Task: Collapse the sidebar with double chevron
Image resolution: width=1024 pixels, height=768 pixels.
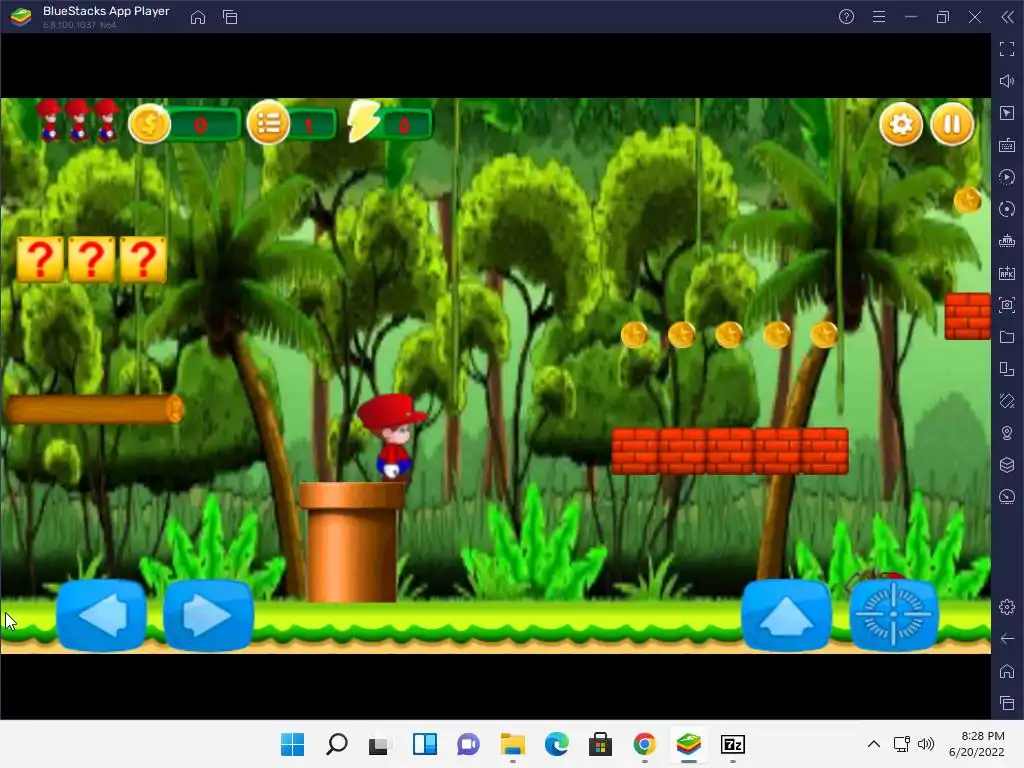Action: tap(1007, 17)
